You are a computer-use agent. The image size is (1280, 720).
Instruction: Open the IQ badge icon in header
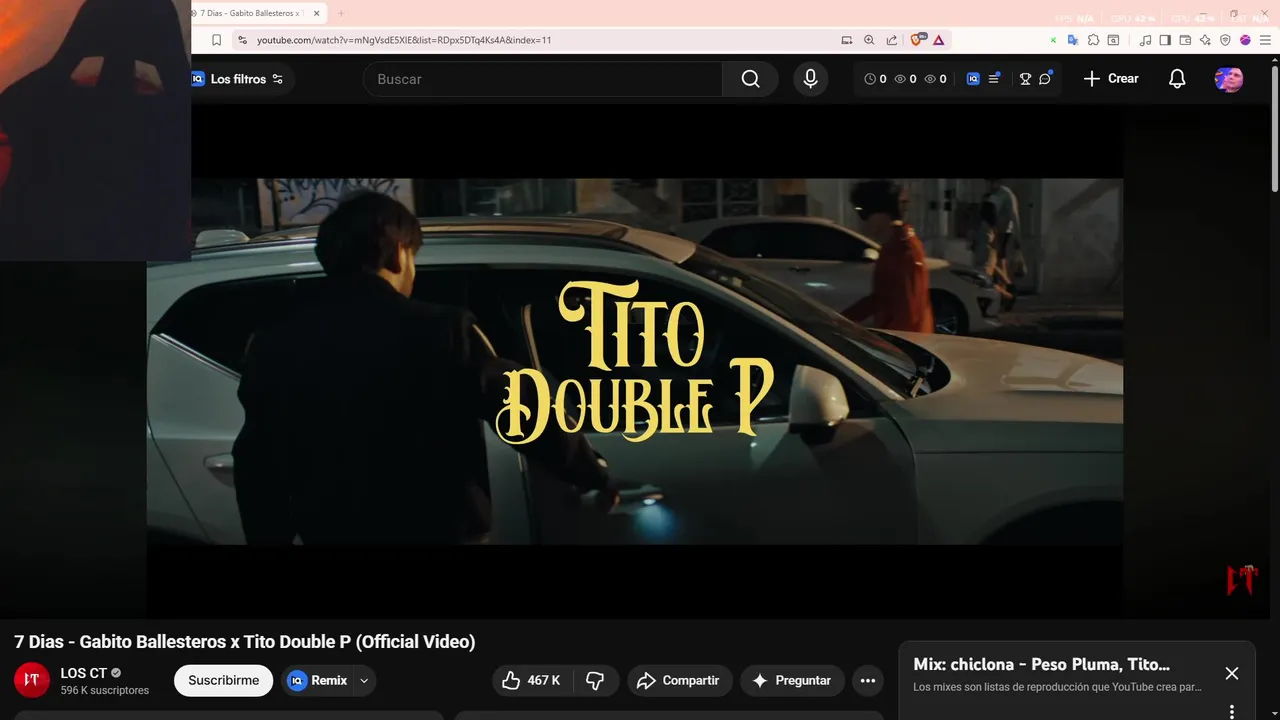click(973, 79)
